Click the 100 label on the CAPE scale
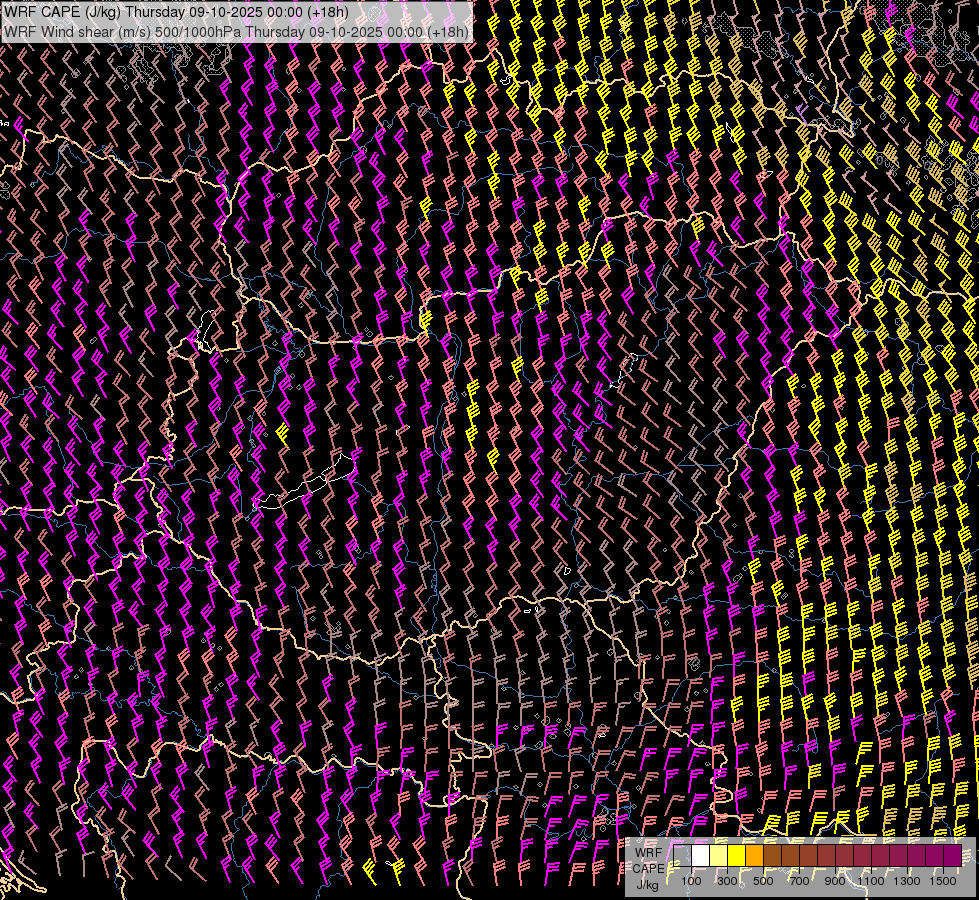Viewport: 979px width, 900px height. (691, 881)
